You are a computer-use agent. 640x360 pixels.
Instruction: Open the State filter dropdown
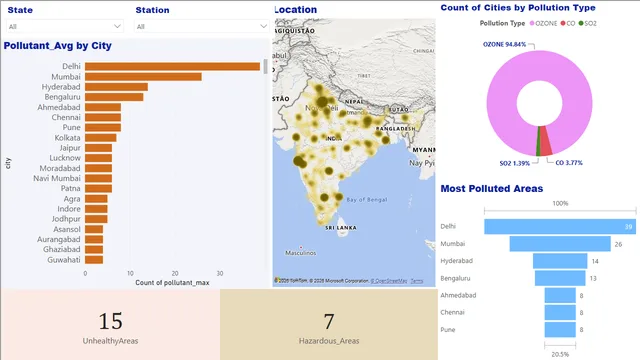pyautogui.click(x=64, y=26)
